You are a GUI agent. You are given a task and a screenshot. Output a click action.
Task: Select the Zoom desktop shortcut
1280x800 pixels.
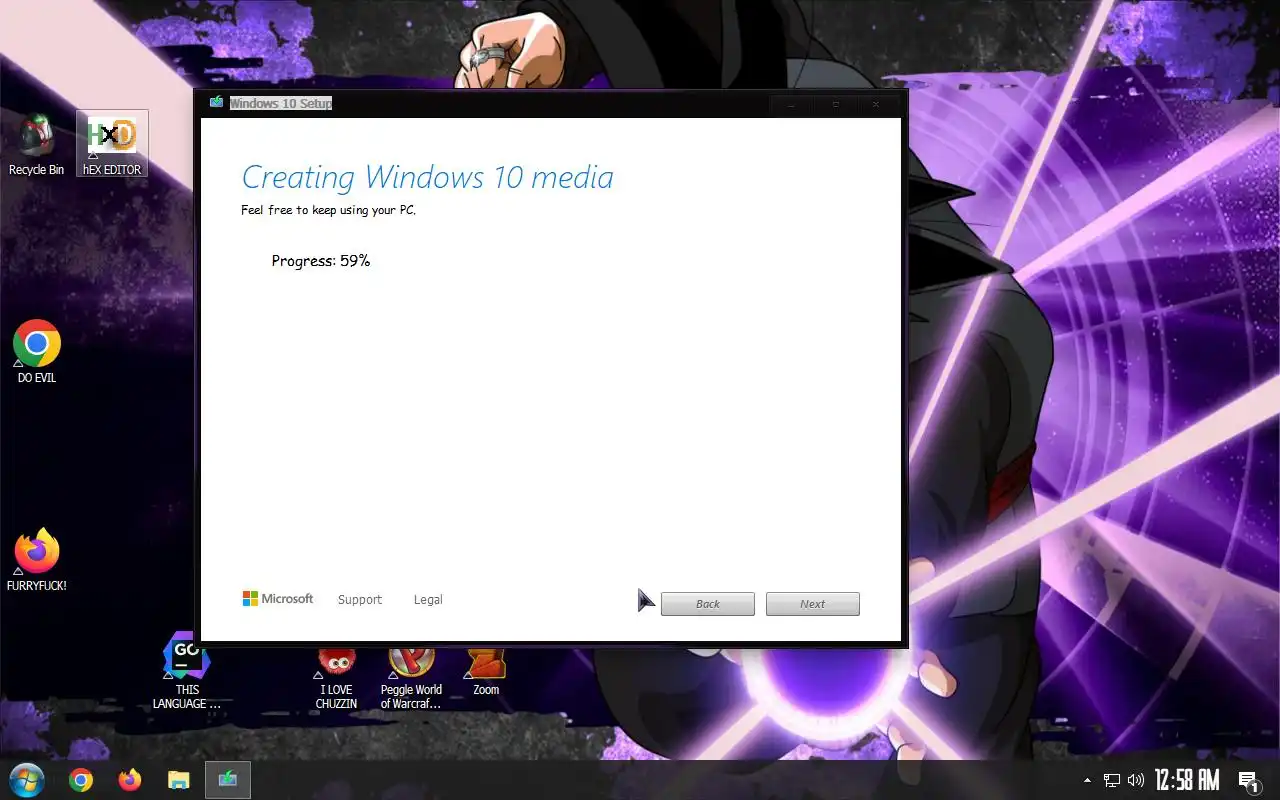486,672
